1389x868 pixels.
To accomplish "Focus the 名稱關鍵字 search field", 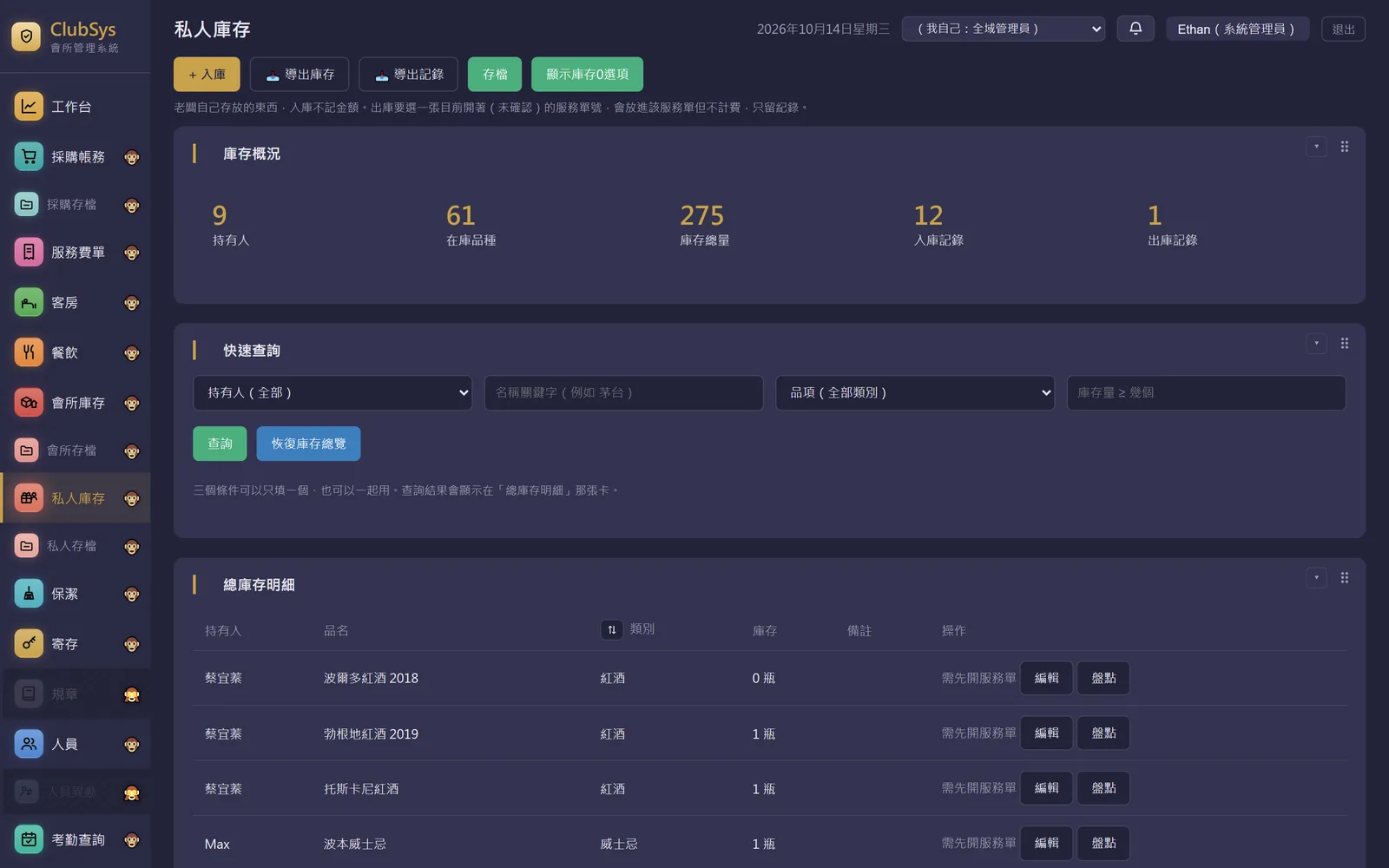I will pos(623,393).
